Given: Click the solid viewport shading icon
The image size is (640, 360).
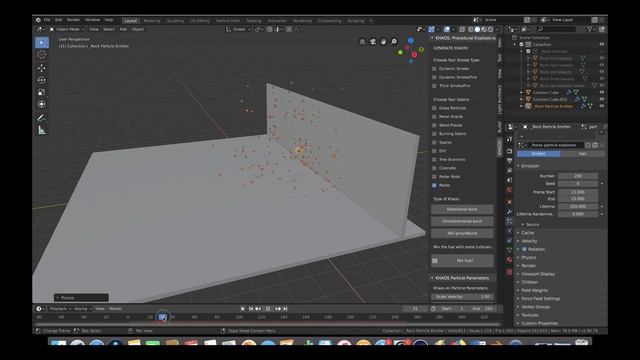Looking at the screenshot, I should [477, 29].
